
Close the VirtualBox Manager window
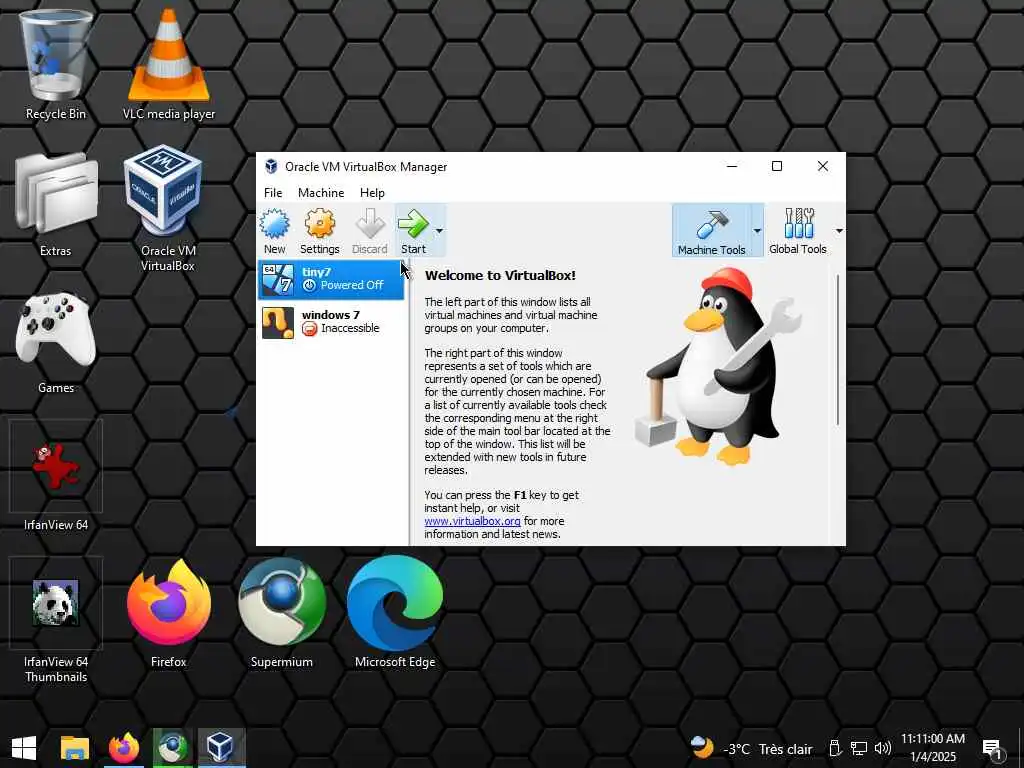(x=823, y=167)
